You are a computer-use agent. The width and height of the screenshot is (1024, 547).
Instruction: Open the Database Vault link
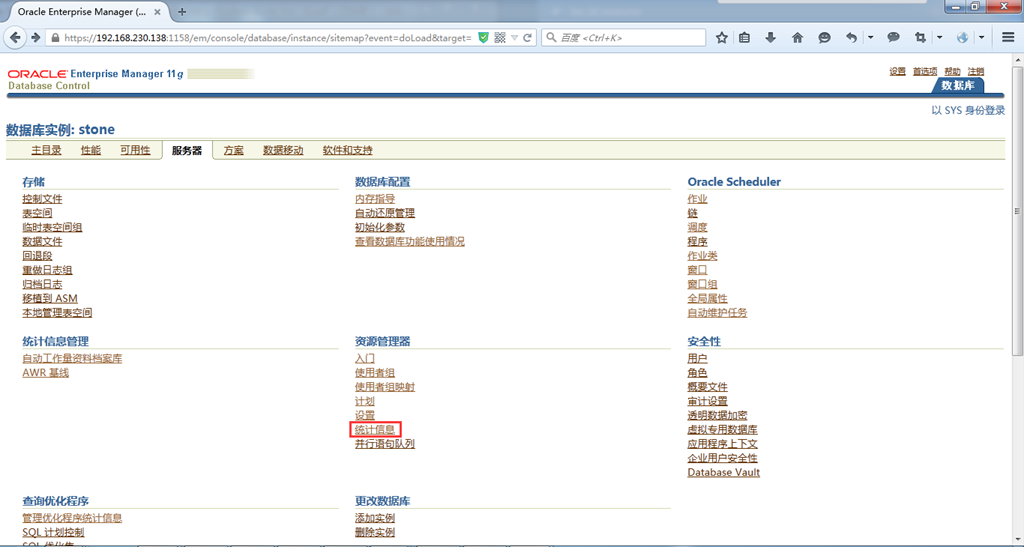point(724,473)
